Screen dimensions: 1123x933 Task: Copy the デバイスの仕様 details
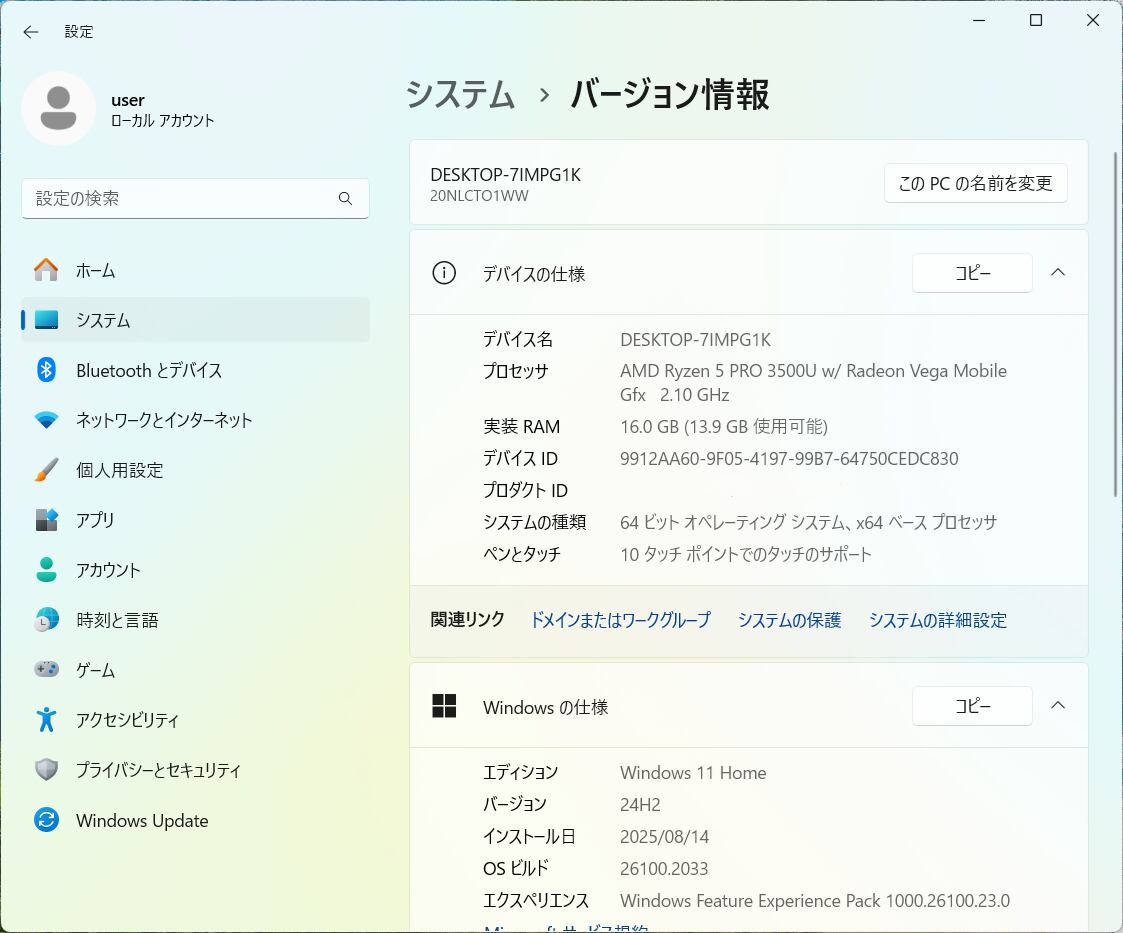(971, 273)
